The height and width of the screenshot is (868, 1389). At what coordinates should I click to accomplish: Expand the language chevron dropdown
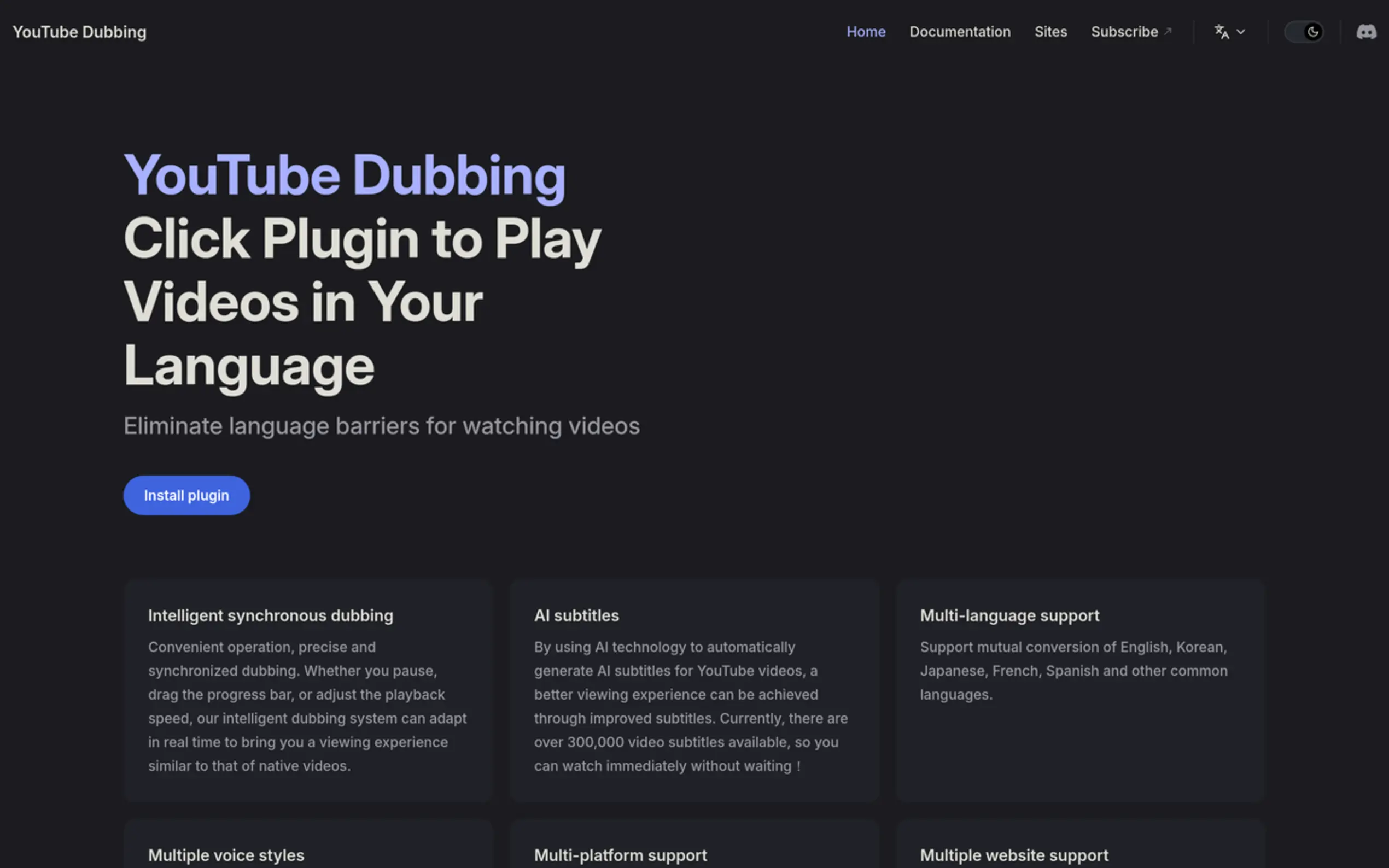1240,32
